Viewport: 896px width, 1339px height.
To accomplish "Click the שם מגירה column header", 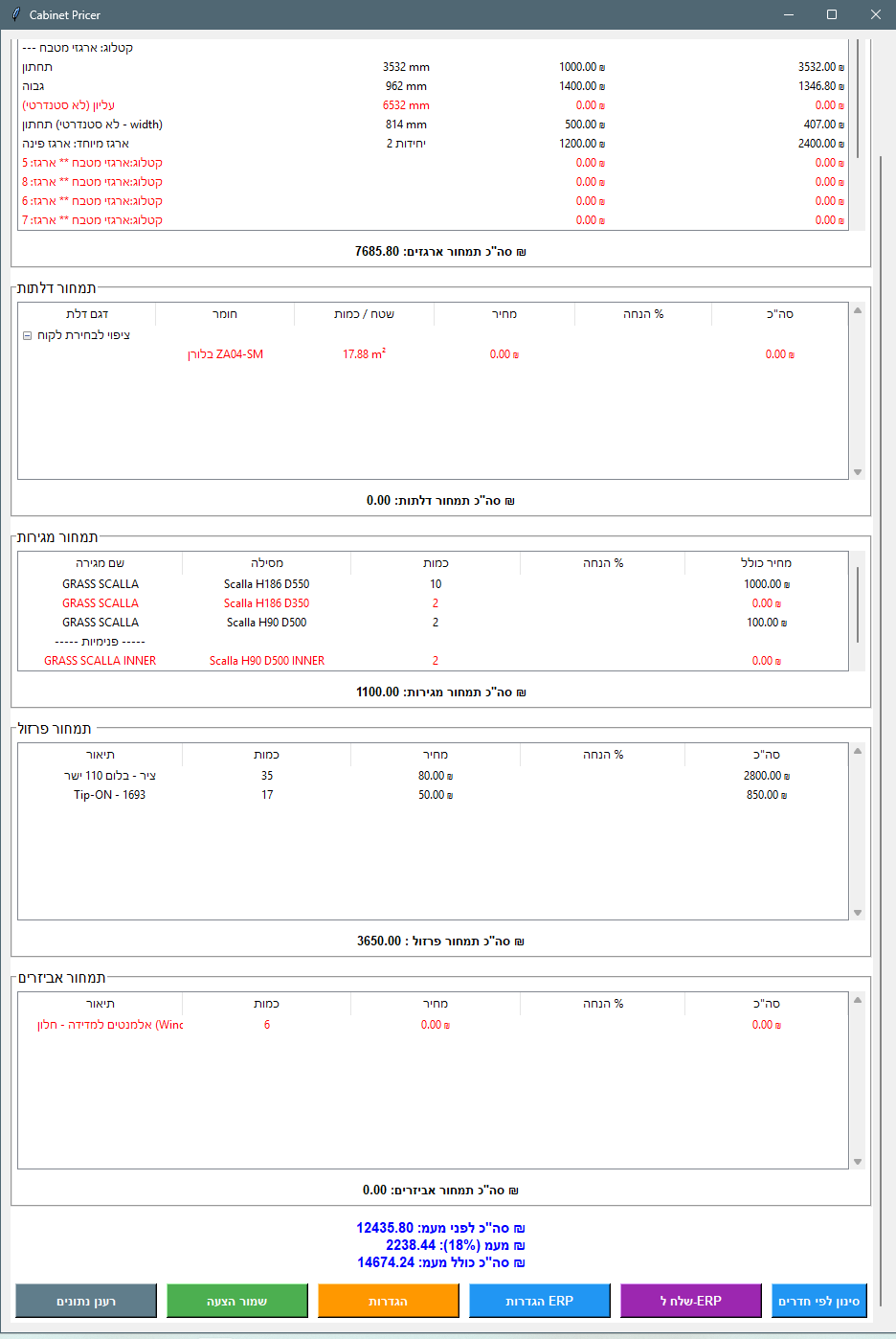I will click(x=101, y=563).
